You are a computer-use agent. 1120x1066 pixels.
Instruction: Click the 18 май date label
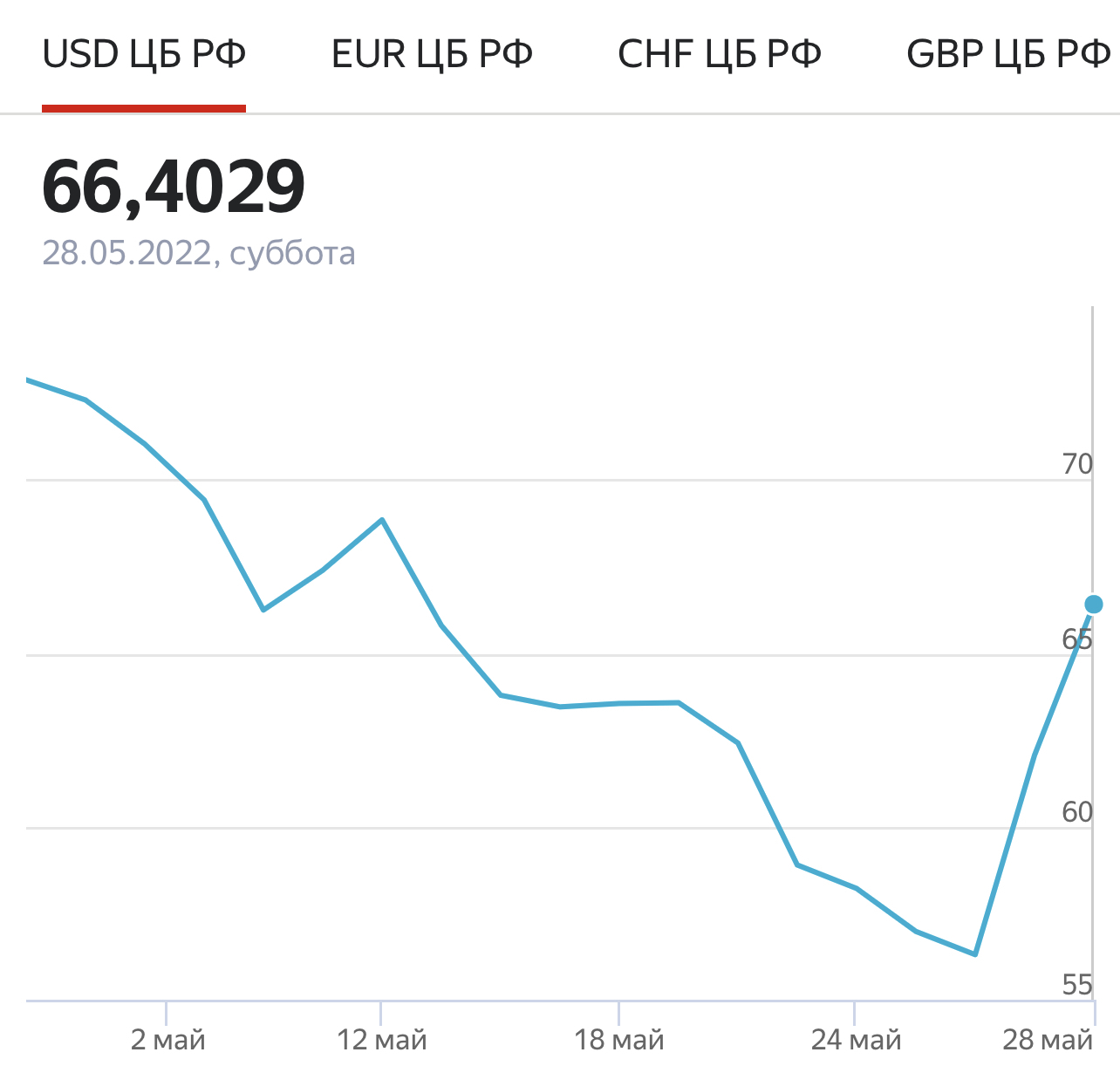pos(619,1040)
